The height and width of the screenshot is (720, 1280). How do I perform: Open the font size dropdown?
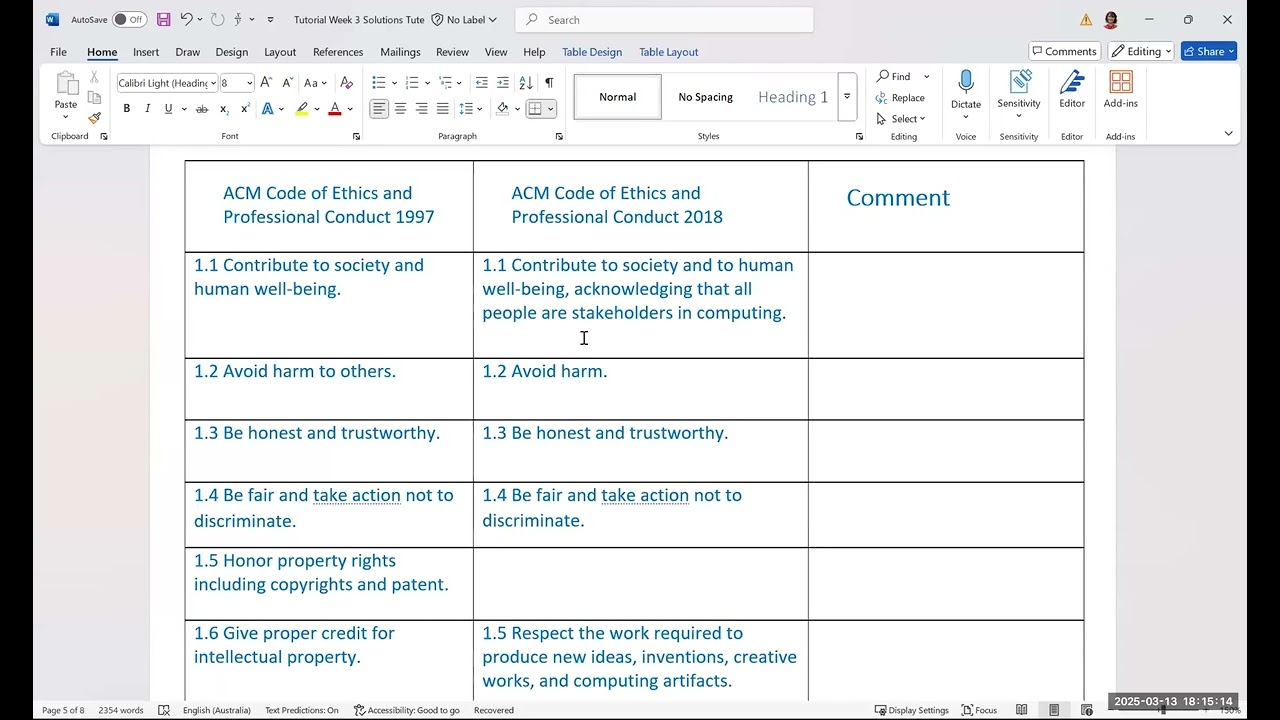coord(249,83)
